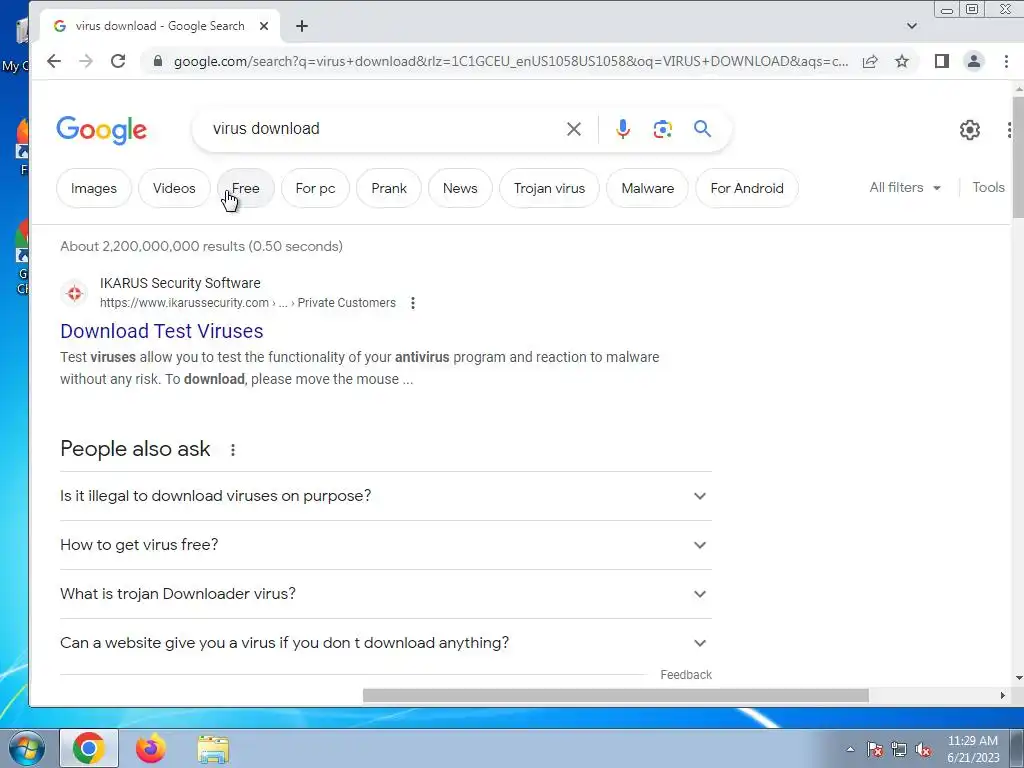The image size is (1024, 768).
Task: Click vertical scrollbar down arrow
Action: (1017, 679)
